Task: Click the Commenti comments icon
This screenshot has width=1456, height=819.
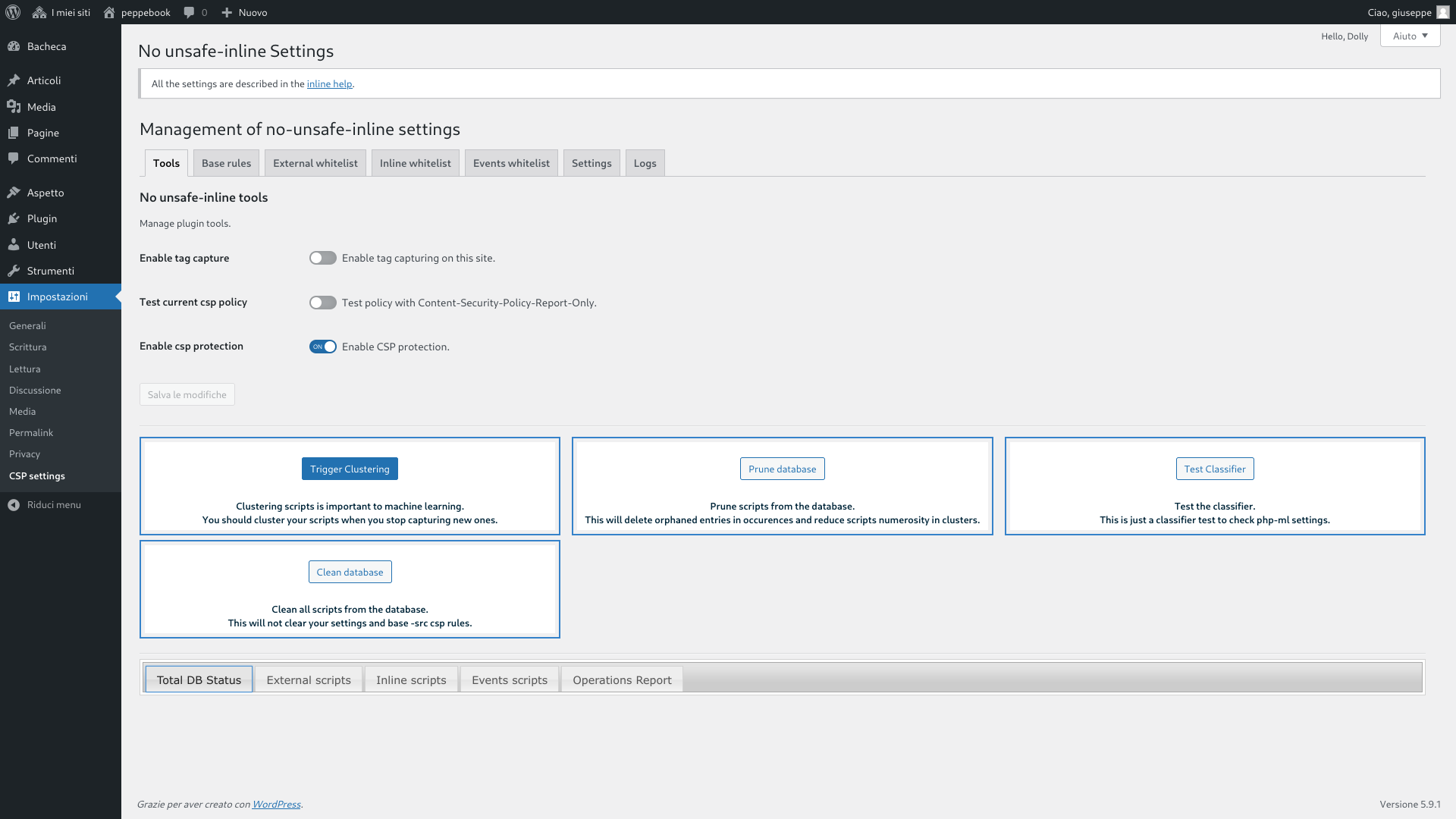Action: [14, 158]
